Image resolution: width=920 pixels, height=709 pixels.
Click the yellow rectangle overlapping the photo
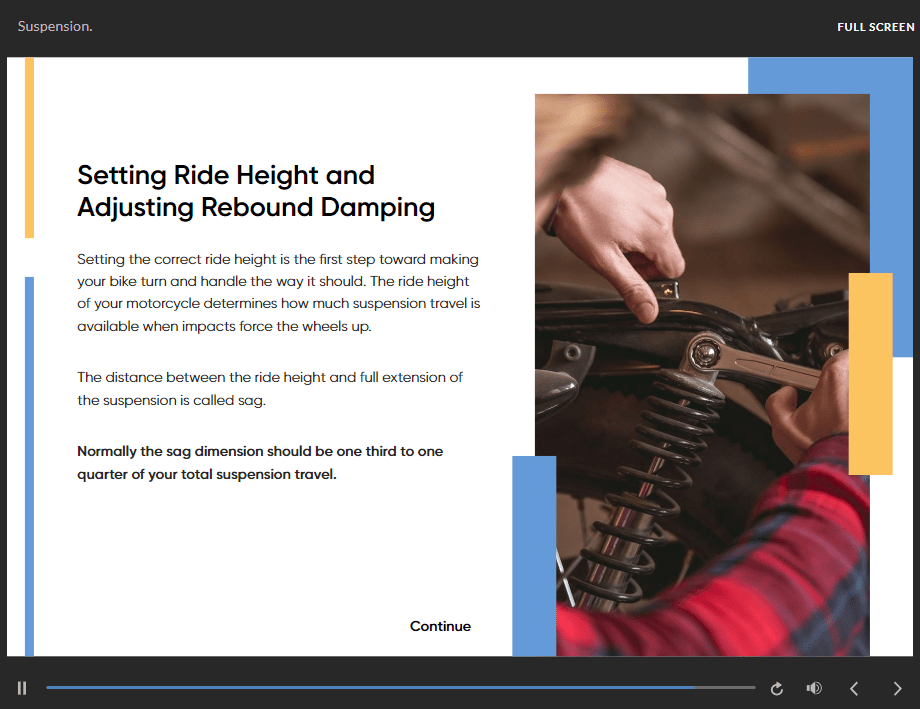pyautogui.click(x=870, y=374)
